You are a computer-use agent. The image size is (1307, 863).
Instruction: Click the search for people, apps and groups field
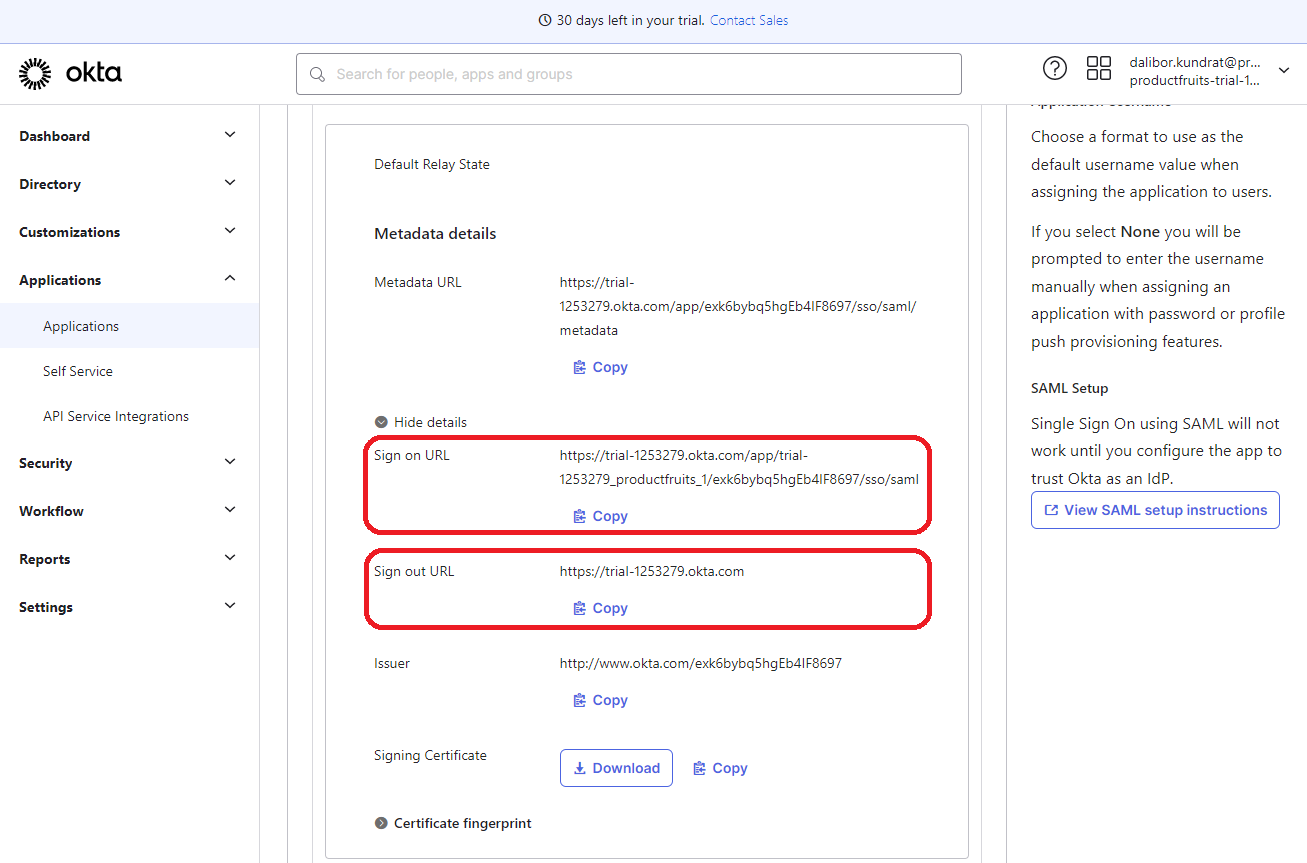[628, 74]
